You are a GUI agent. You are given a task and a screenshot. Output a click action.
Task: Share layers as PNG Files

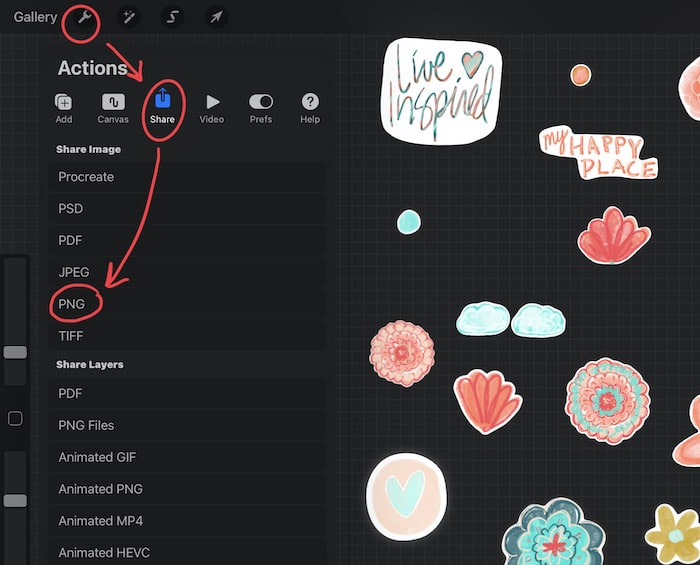(x=187, y=425)
